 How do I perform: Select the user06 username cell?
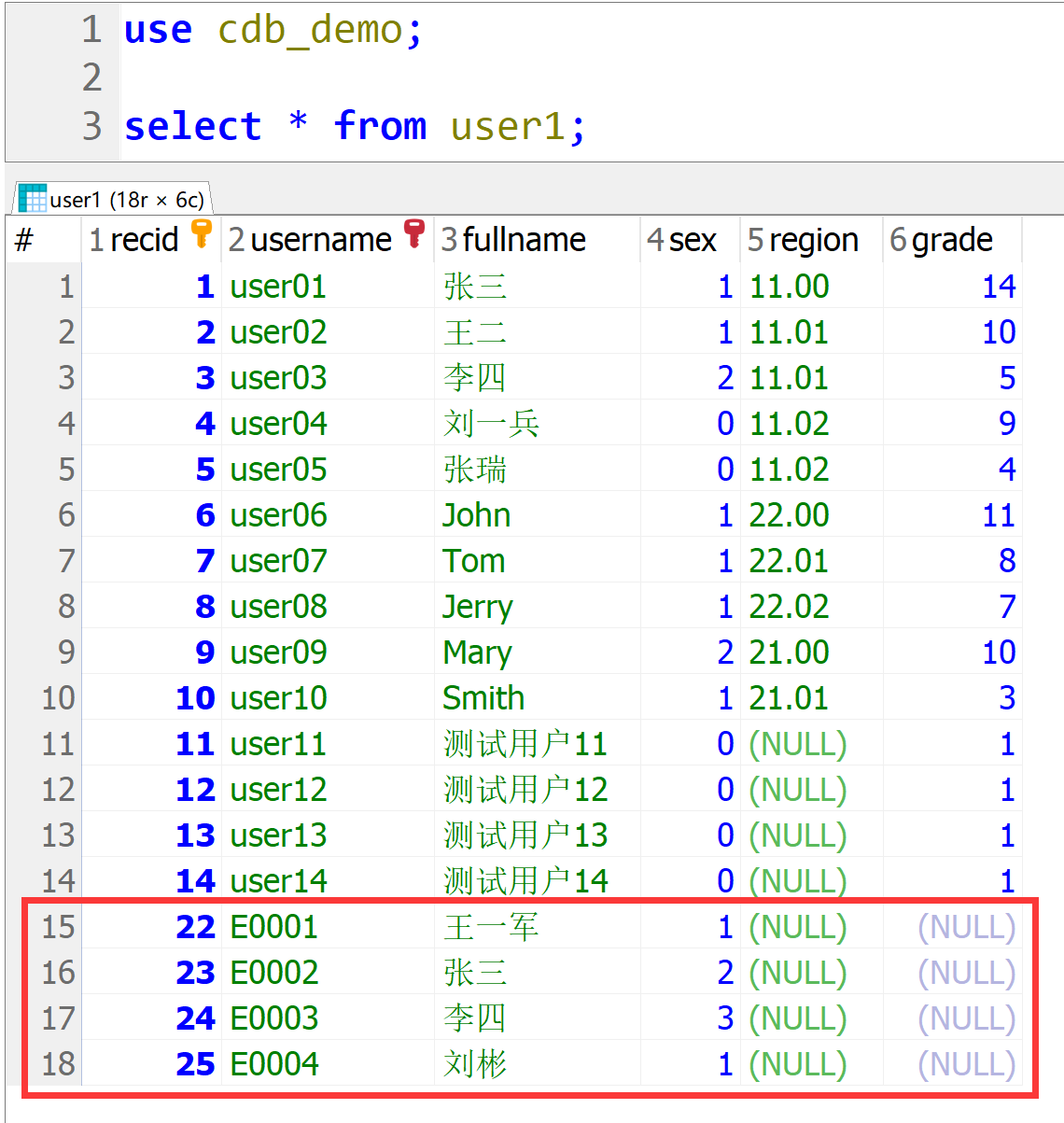point(278,515)
